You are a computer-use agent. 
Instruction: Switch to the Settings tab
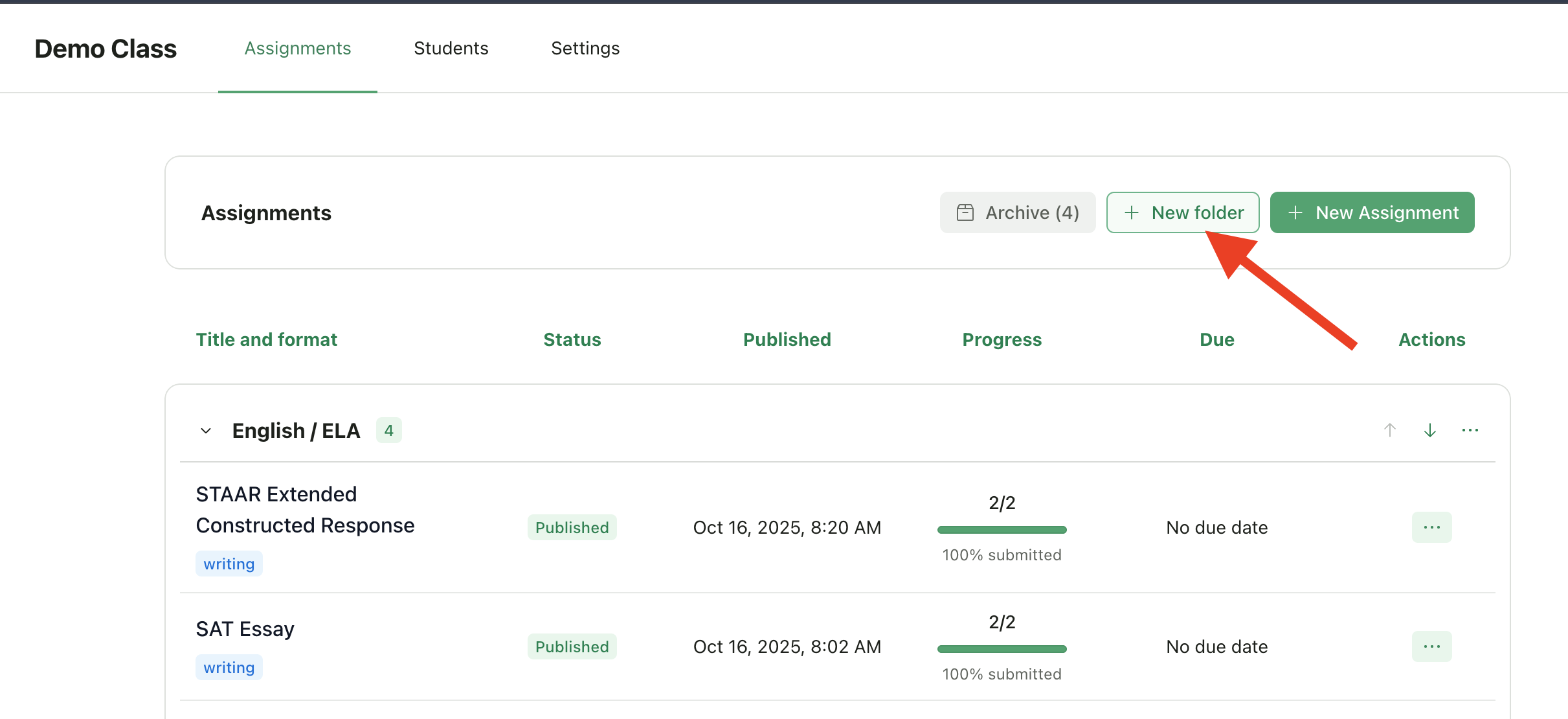tap(585, 48)
